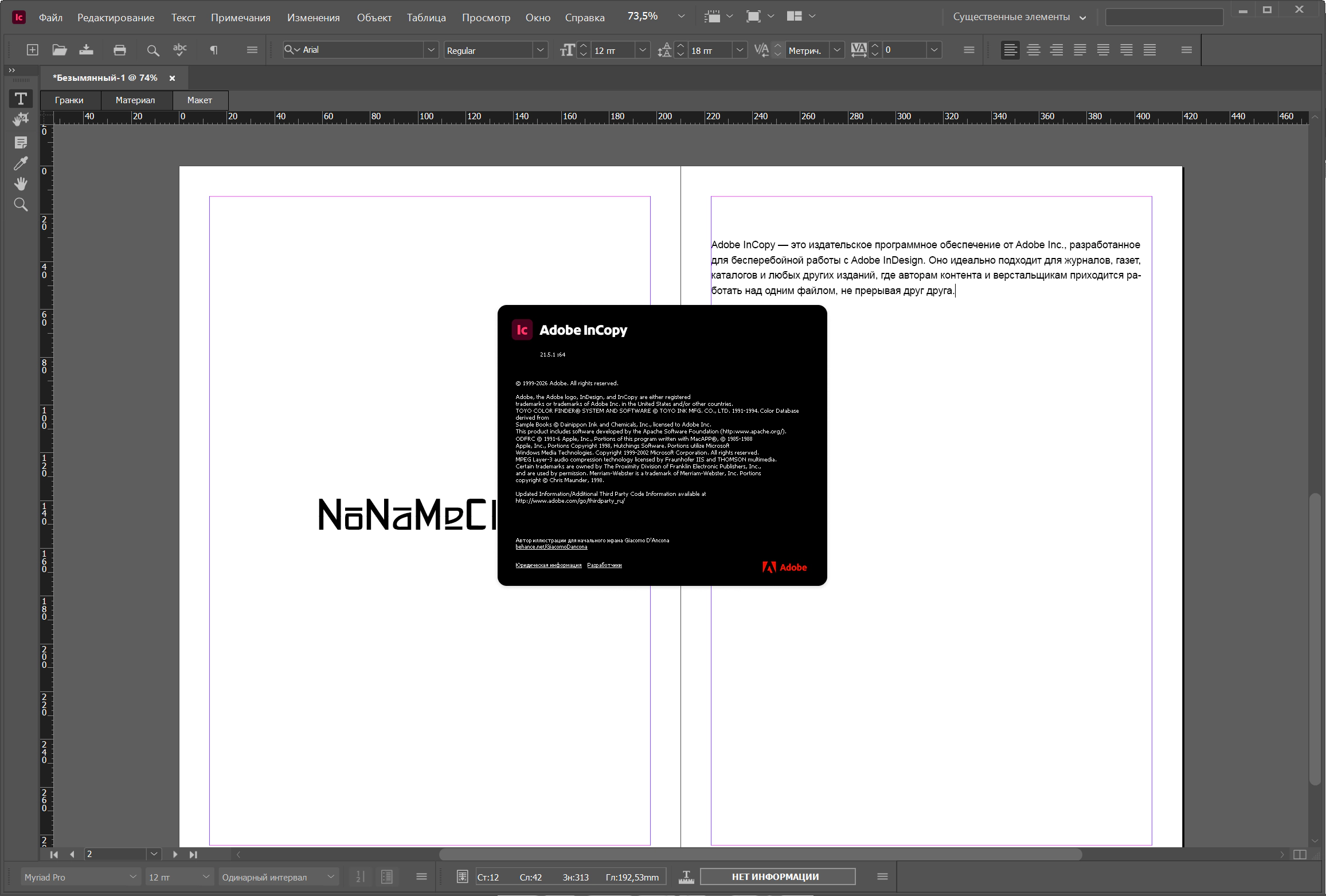1326x896 pixels.
Task: Click the split layout view icon at bottom right
Action: [x=1300, y=855]
